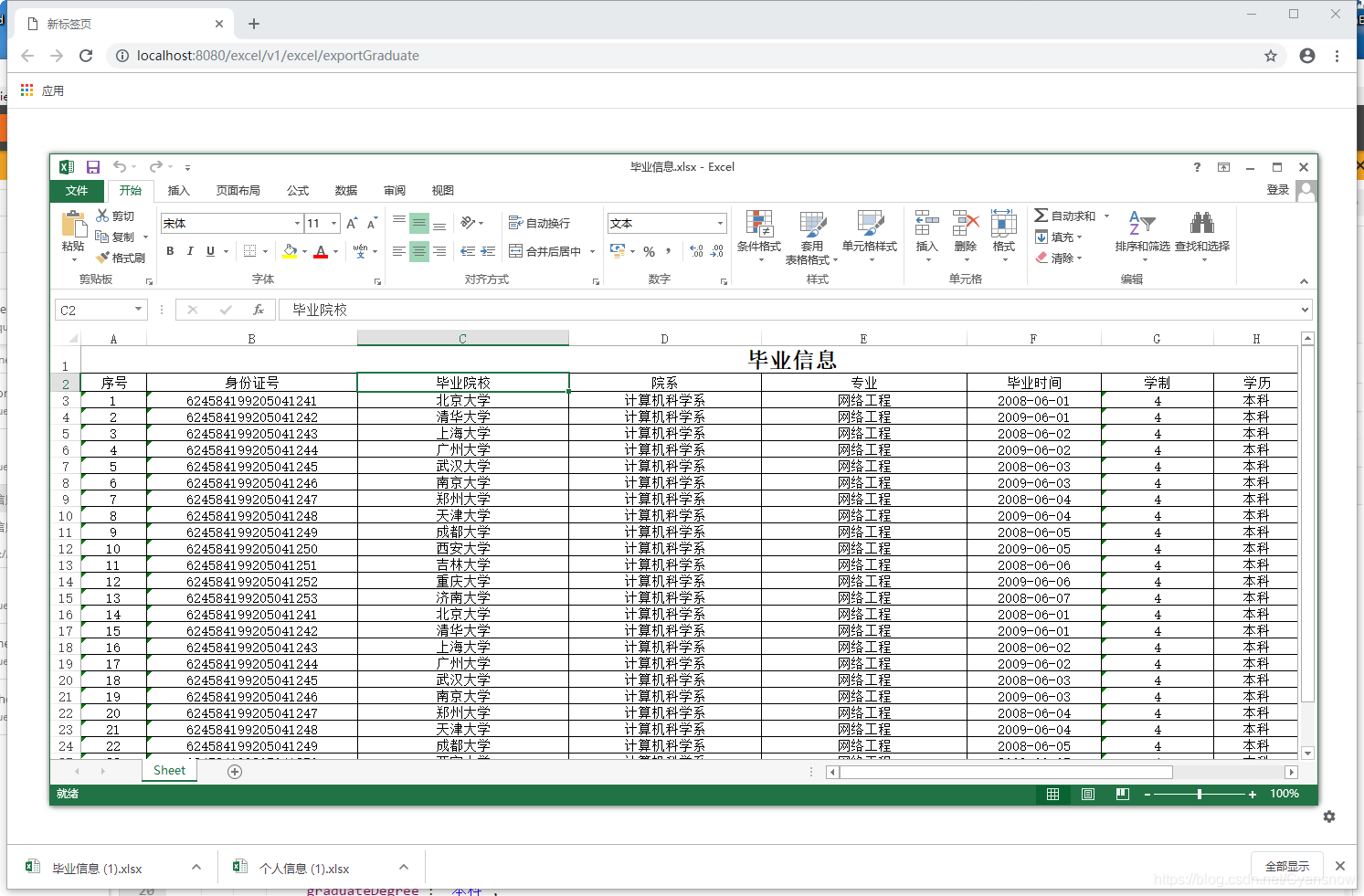1364x896 pixels.
Task: Click the Save icon in Excel title bar
Action: coord(93,167)
